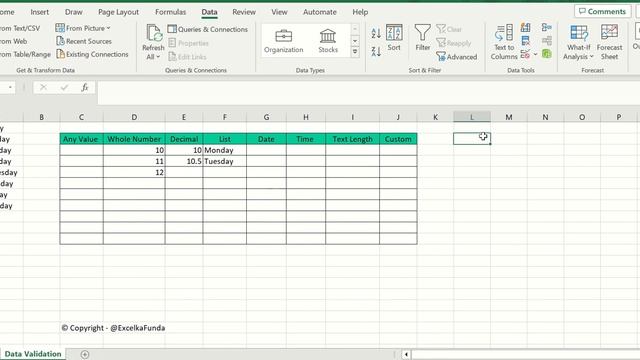Image resolution: width=640 pixels, height=360 pixels.
Task: Open the Name Box dropdown arrow
Action: click(x=10, y=87)
